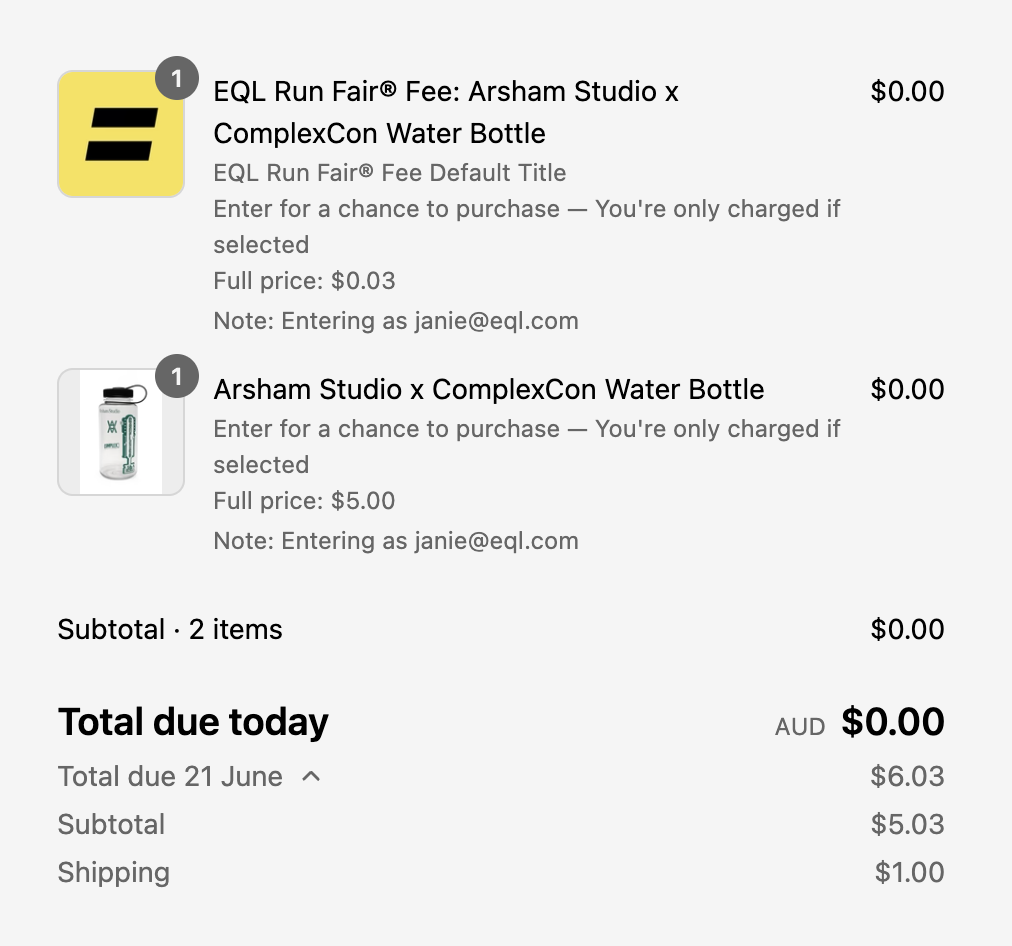Click the janie@eql.com note under water bottle
The height and width of the screenshot is (946, 1012).
click(x=396, y=541)
